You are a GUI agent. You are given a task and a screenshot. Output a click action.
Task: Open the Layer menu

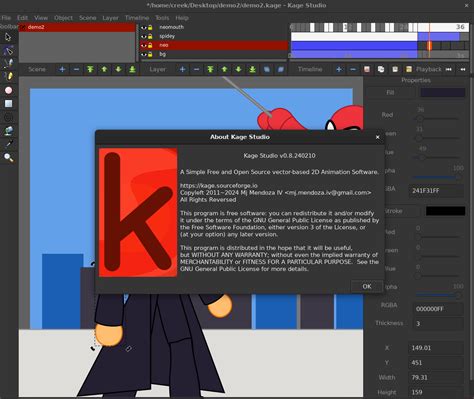[110, 18]
